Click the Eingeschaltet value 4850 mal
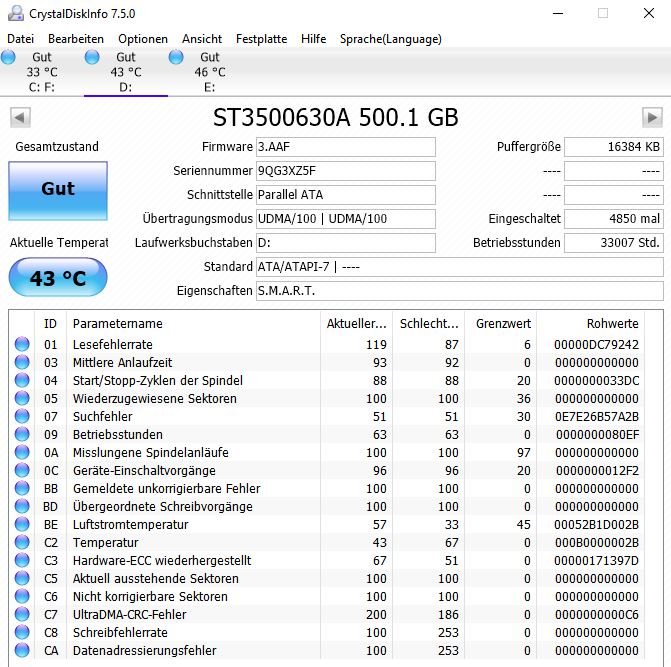 coord(614,219)
